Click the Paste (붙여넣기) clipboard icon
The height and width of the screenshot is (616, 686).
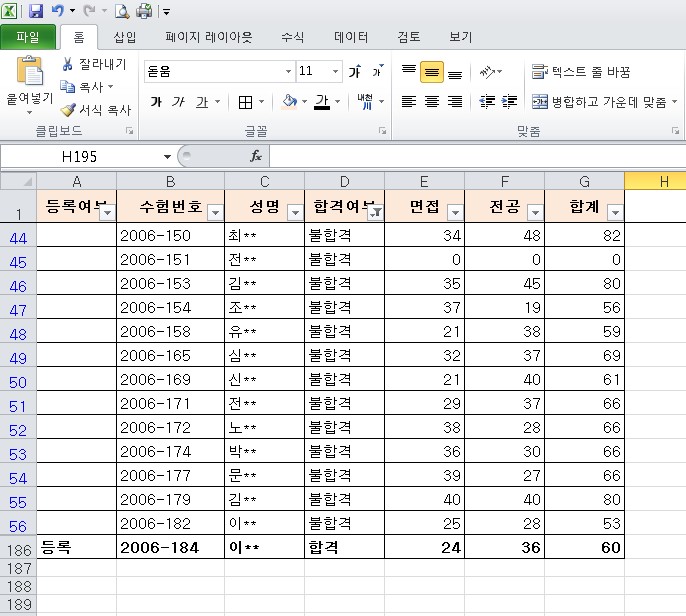30,70
